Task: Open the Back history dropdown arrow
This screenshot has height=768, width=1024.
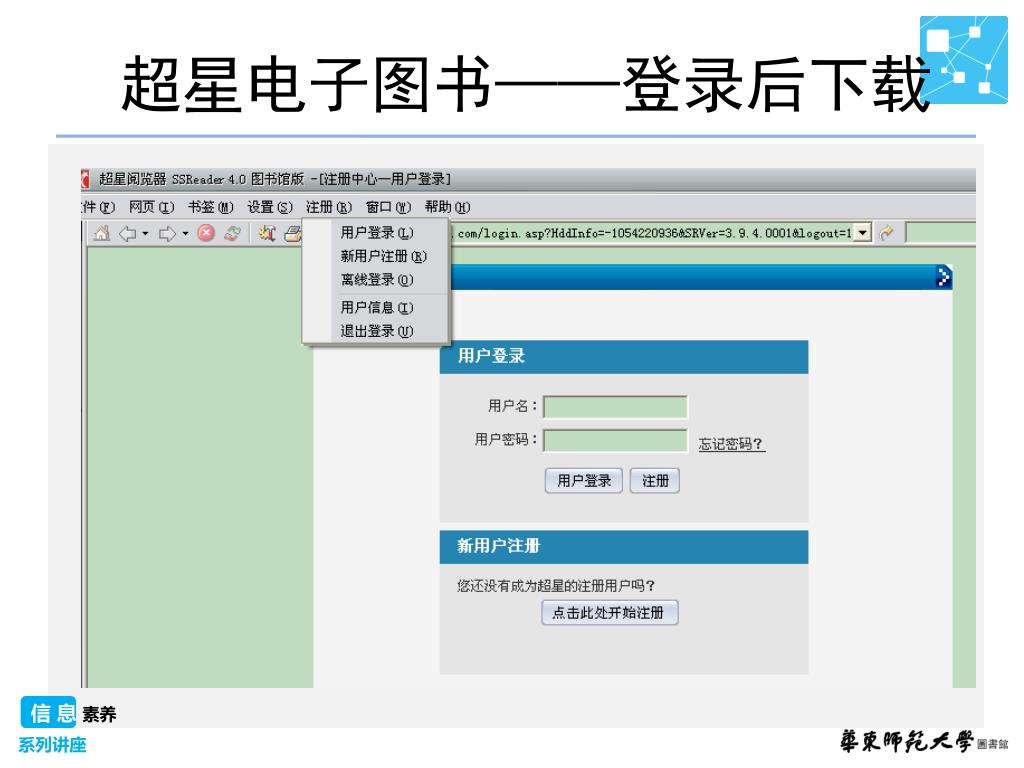Action: (145, 233)
